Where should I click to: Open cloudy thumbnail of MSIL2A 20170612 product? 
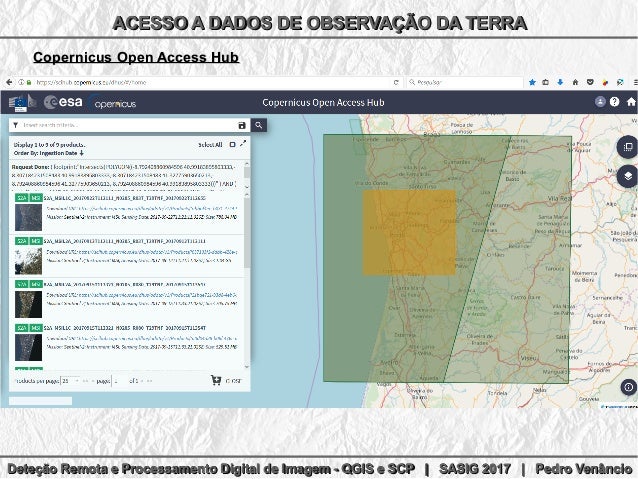28,261
